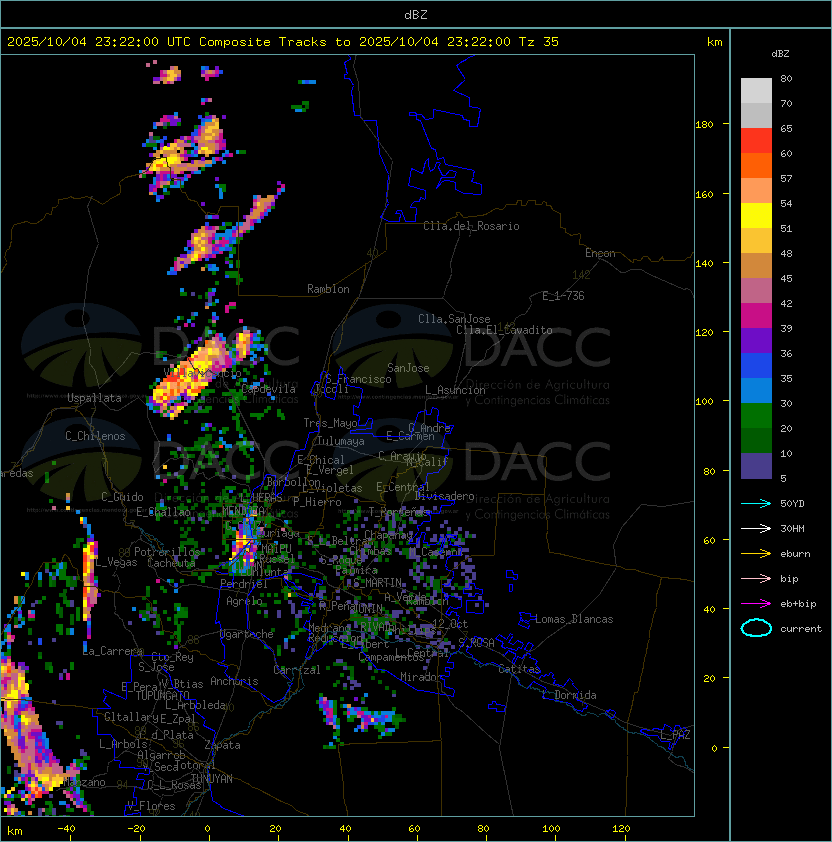Click the 'Manzano' map label
Image resolution: width=832 pixels, height=842 pixels.
click(x=84, y=782)
